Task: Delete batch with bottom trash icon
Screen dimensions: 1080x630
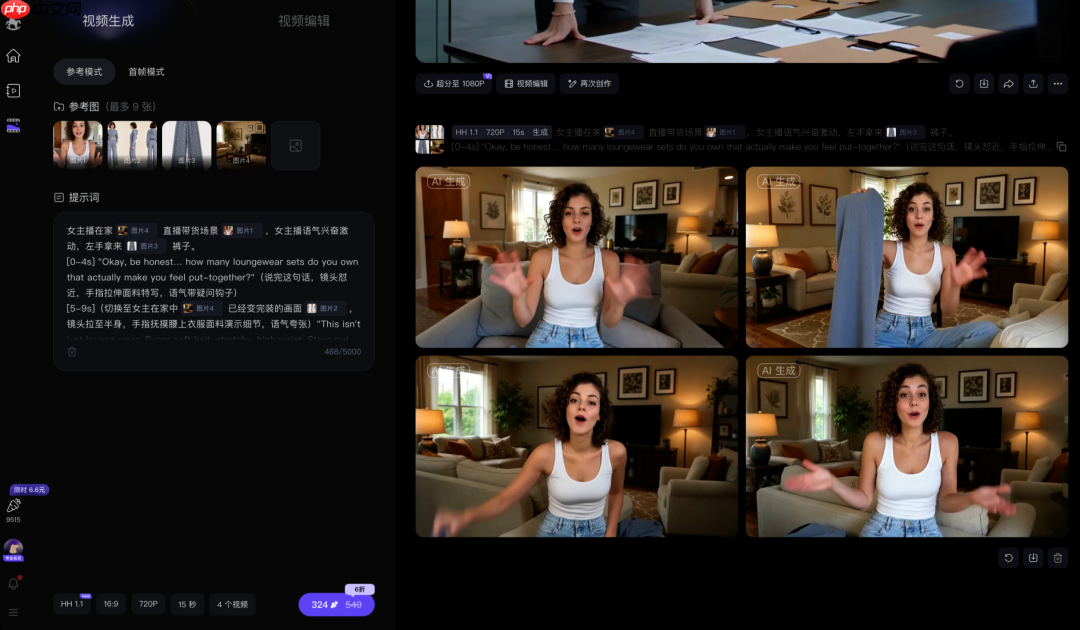Action: [x=1058, y=558]
